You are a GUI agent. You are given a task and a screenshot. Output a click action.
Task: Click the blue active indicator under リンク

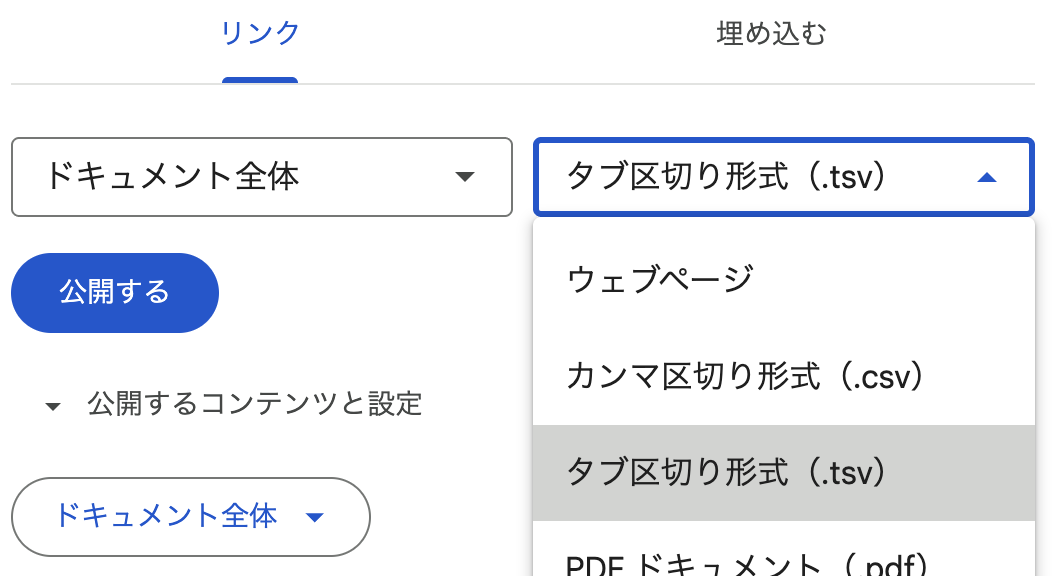(260, 80)
